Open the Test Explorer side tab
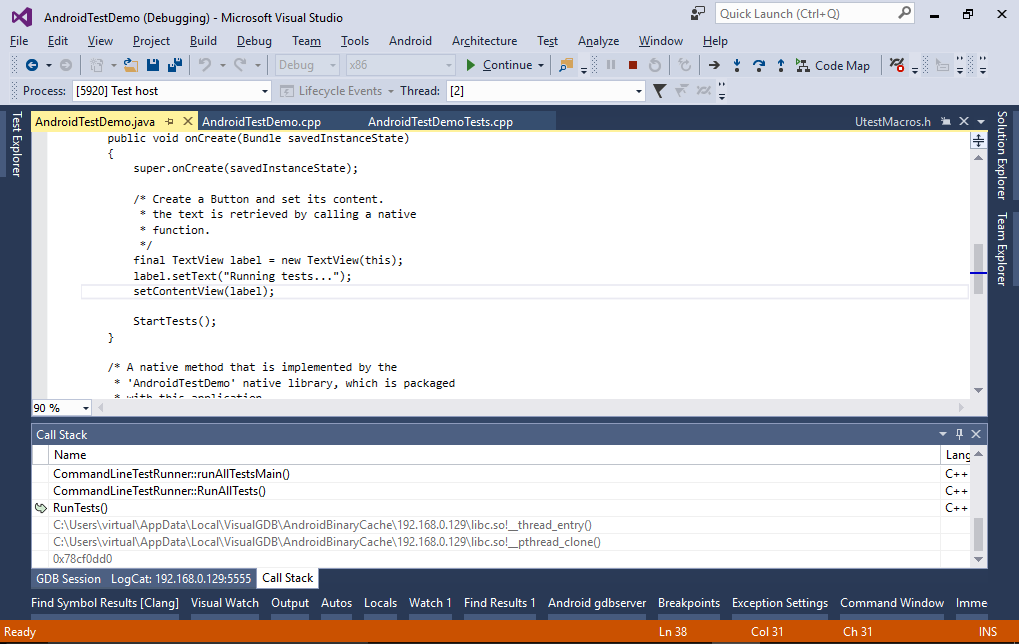Screen dimensions: 1019x644 [x=16, y=144]
